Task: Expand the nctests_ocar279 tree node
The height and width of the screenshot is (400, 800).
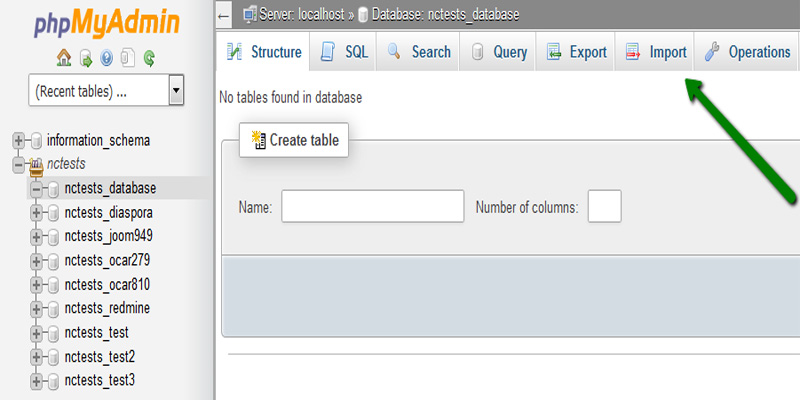Action: pyautogui.click(x=36, y=262)
